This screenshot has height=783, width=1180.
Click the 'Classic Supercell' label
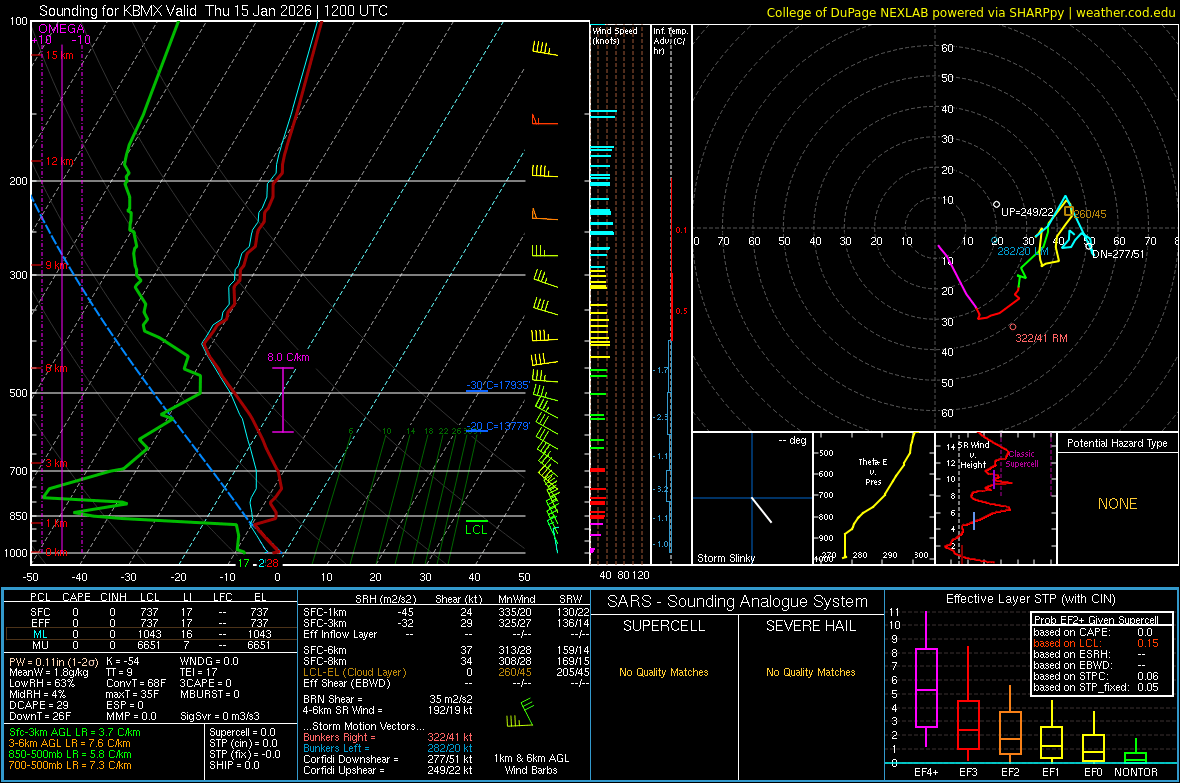[x=1022, y=459]
